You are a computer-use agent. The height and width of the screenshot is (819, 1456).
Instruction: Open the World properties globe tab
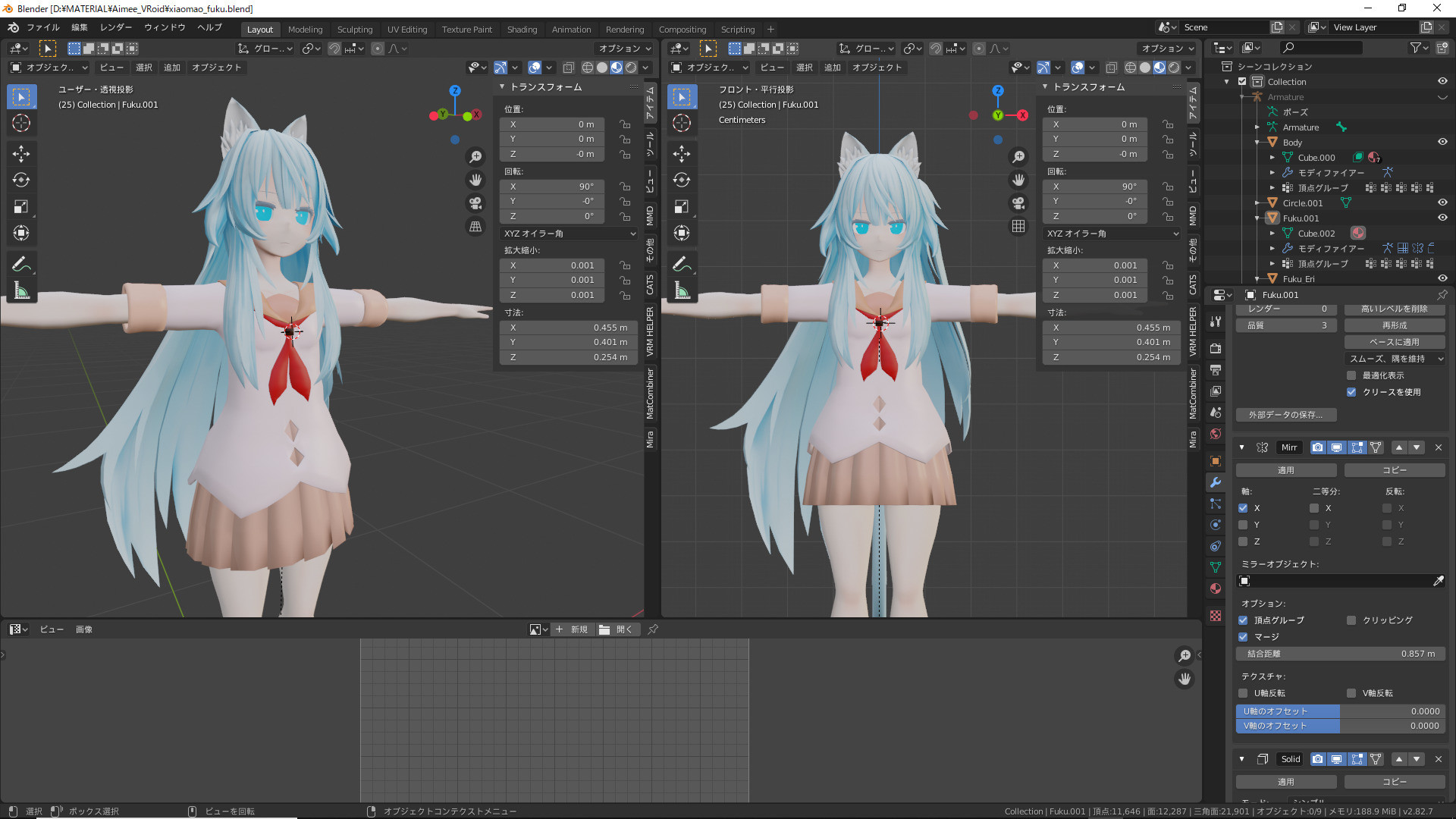click(x=1216, y=434)
